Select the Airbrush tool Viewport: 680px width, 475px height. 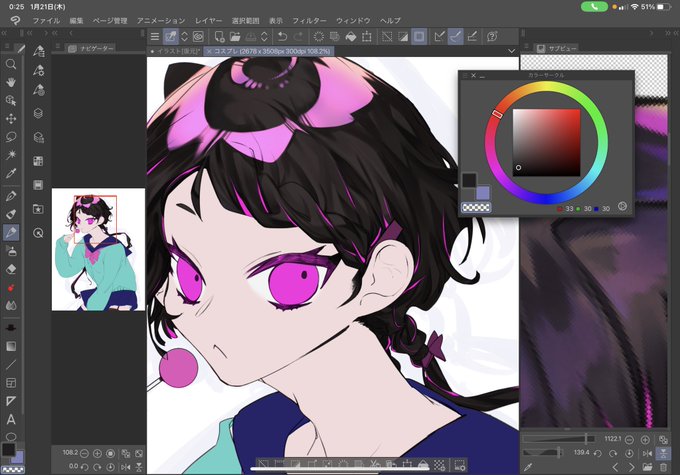click(x=11, y=250)
